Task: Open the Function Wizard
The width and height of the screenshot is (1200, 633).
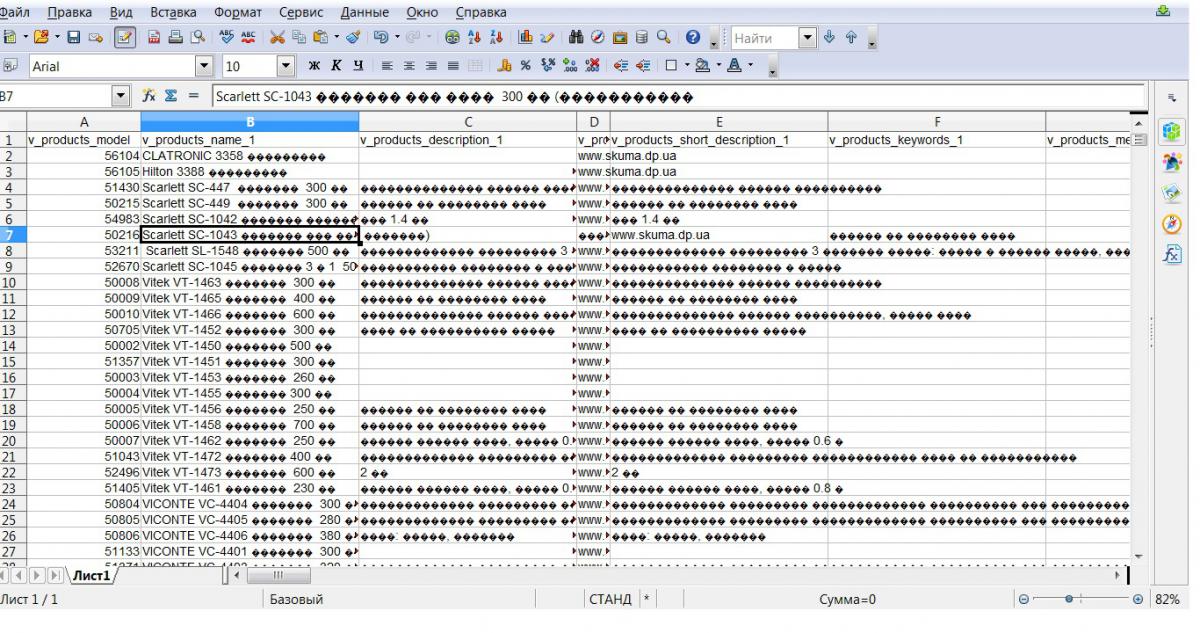Action: 148,97
